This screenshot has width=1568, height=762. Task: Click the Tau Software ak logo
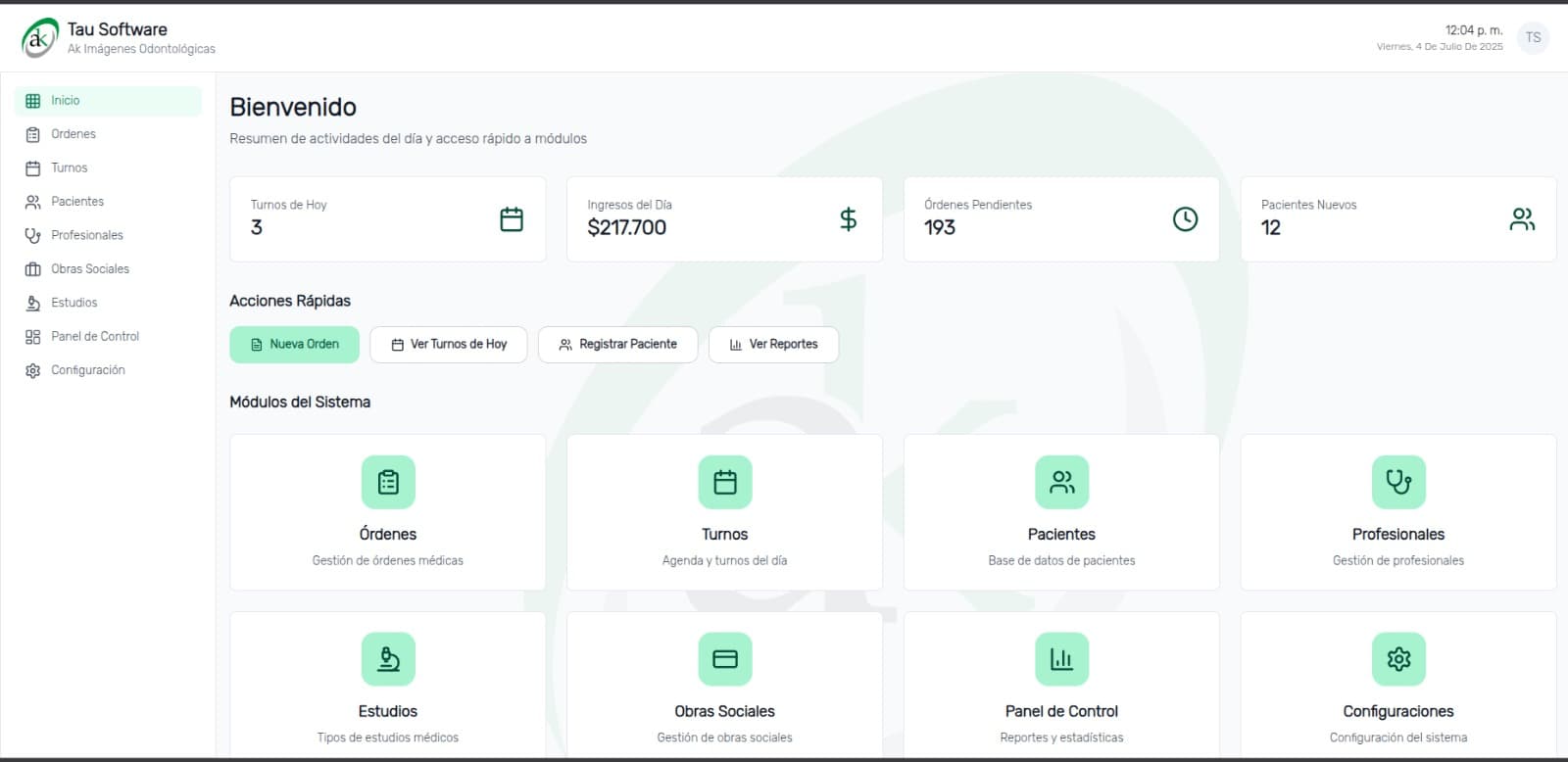39,38
